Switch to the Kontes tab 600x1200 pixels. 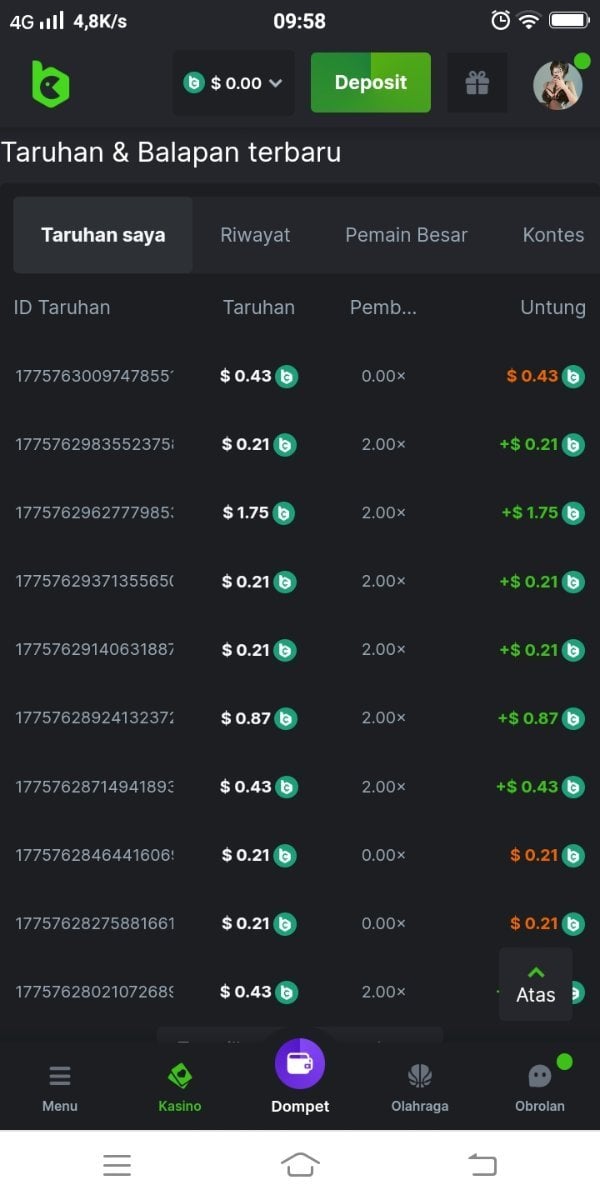(553, 235)
